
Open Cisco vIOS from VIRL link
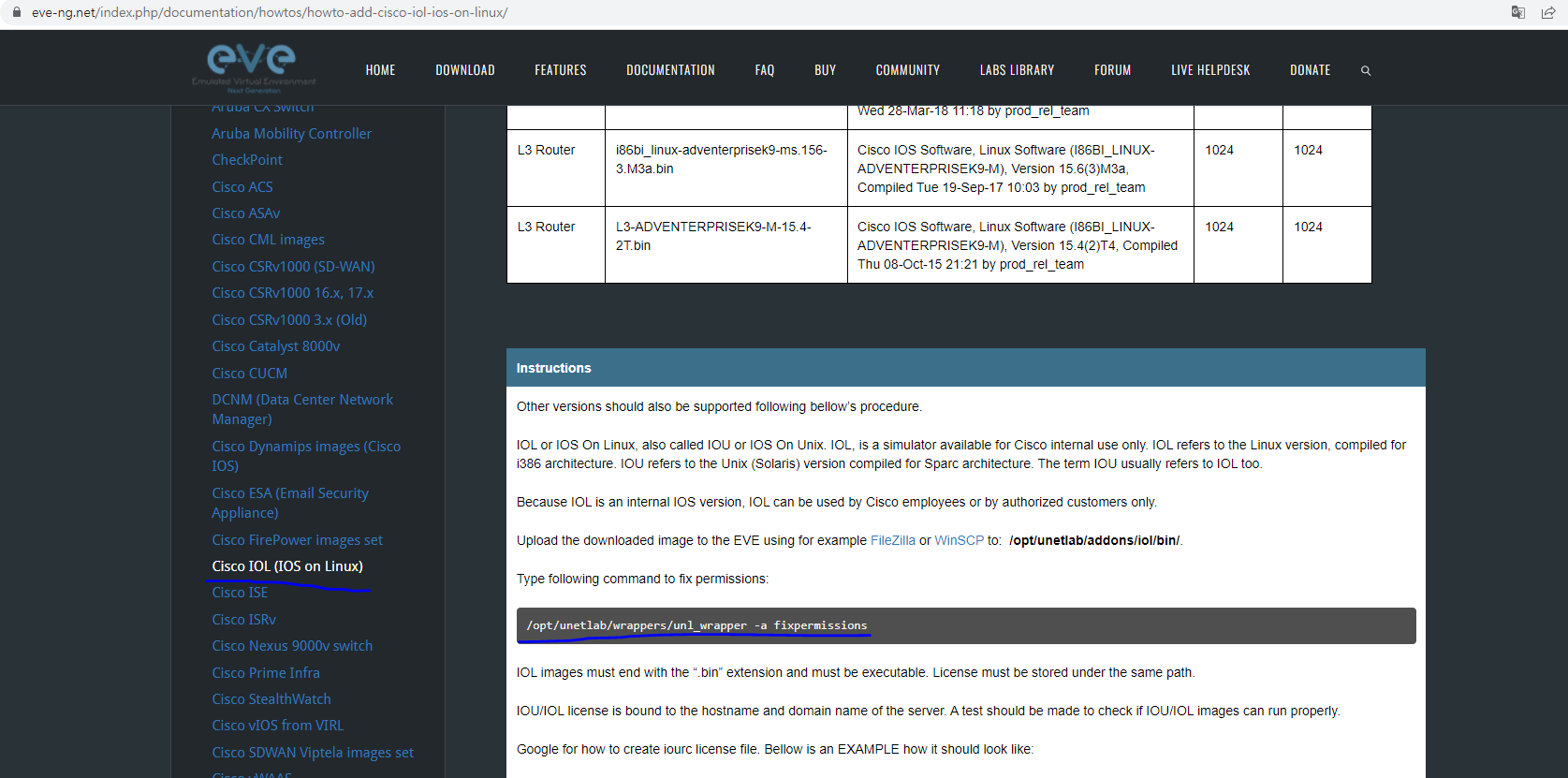coord(277,726)
